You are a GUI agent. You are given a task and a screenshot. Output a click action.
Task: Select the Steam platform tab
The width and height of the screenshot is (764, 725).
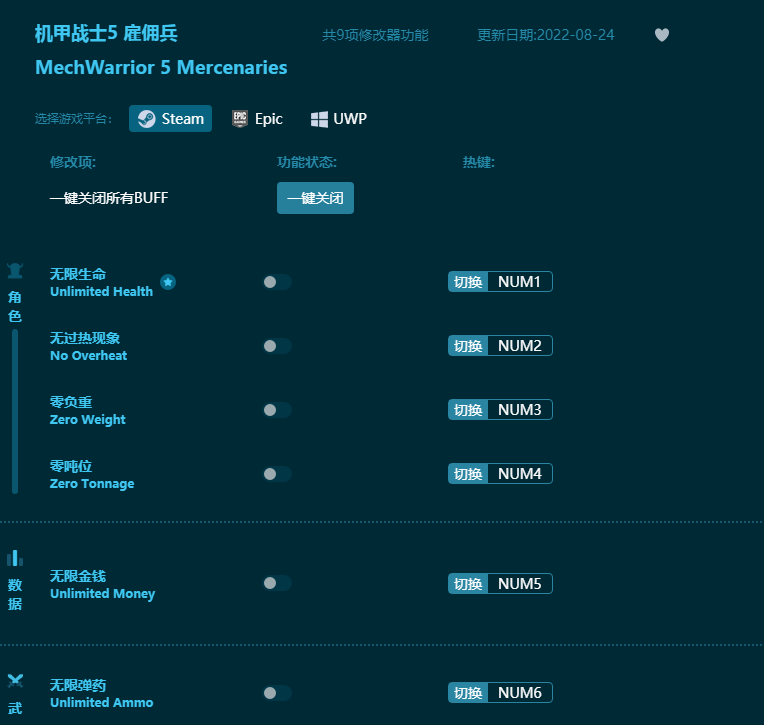171,118
